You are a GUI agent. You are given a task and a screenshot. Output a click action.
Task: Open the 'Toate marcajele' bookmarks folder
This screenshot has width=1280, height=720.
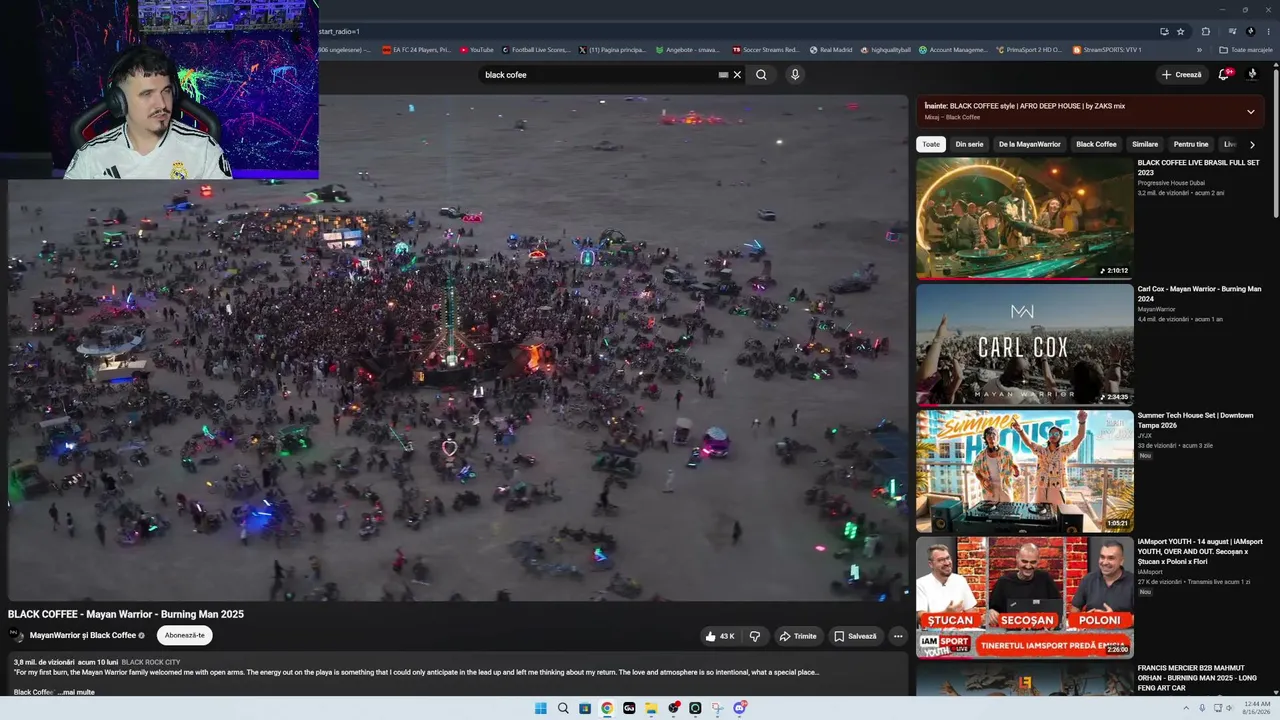point(1245,50)
